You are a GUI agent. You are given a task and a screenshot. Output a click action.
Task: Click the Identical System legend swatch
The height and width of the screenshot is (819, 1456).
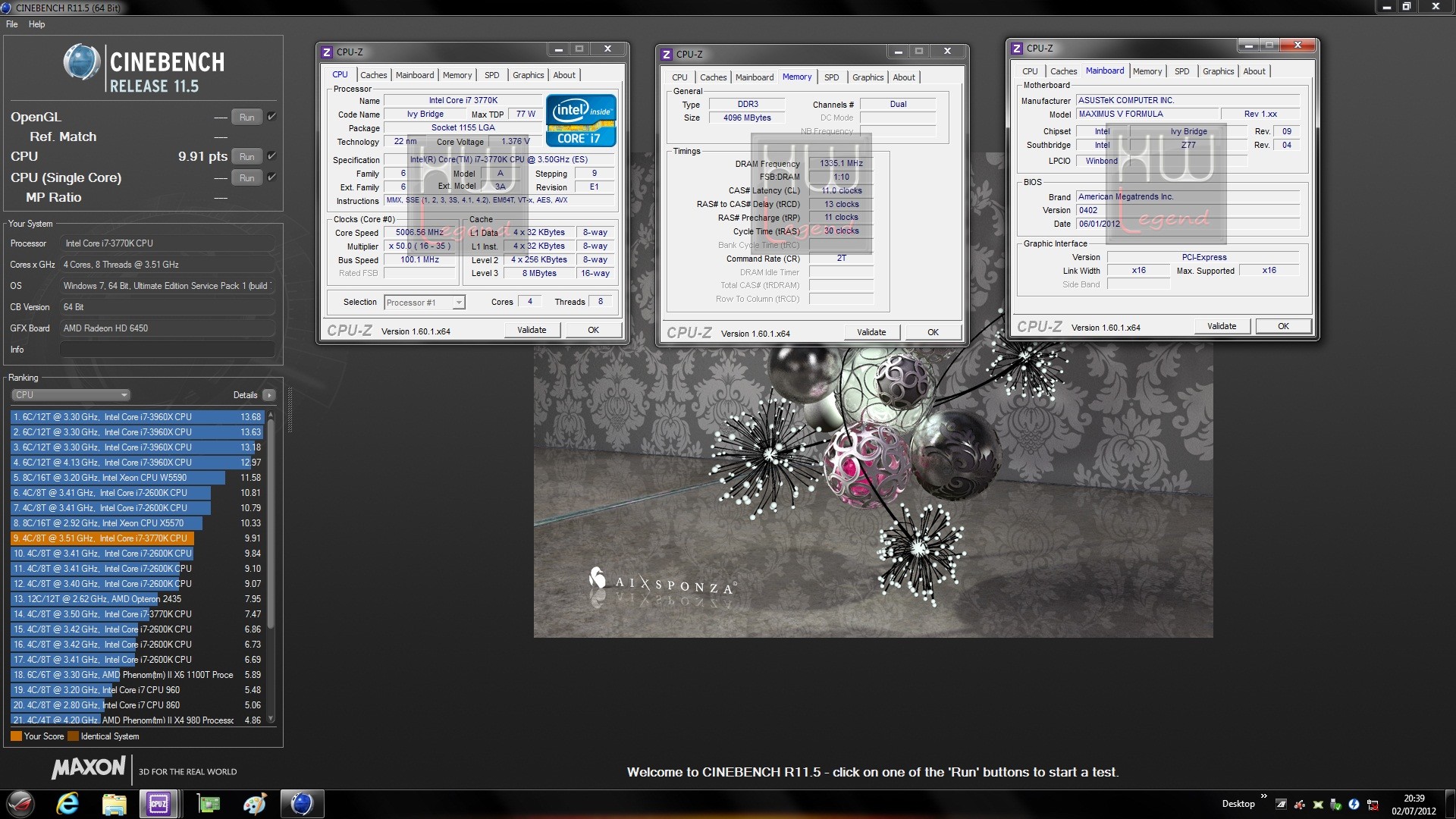pyautogui.click(x=73, y=736)
